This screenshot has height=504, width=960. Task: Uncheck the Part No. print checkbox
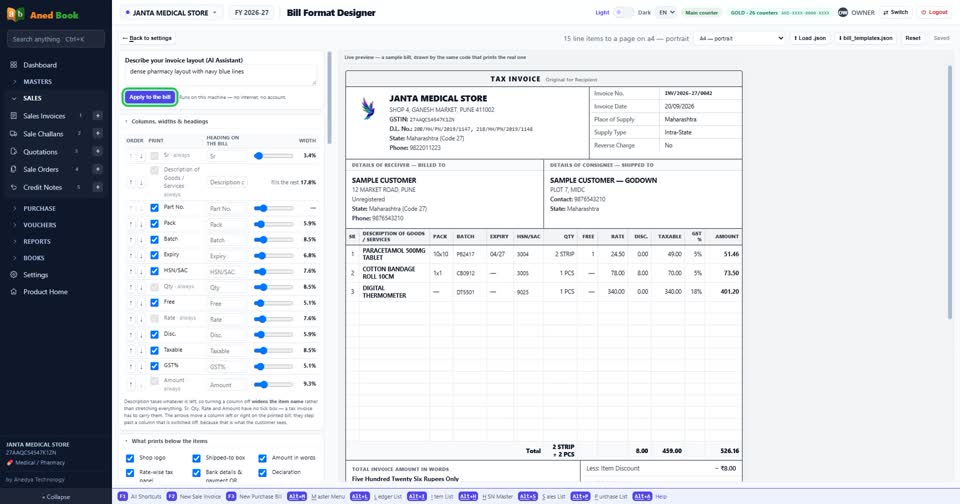point(154,208)
